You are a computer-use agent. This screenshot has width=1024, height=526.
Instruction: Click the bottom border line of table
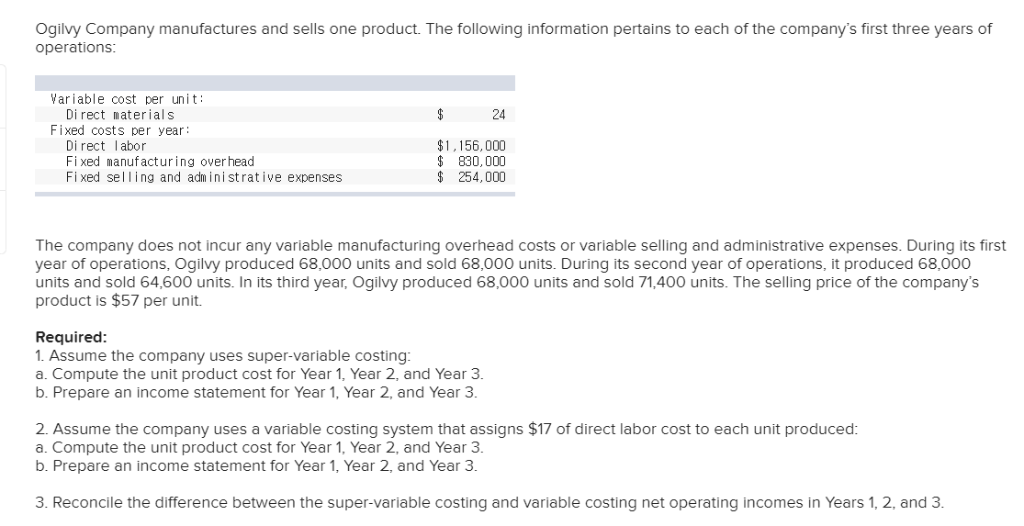[x=275, y=194]
